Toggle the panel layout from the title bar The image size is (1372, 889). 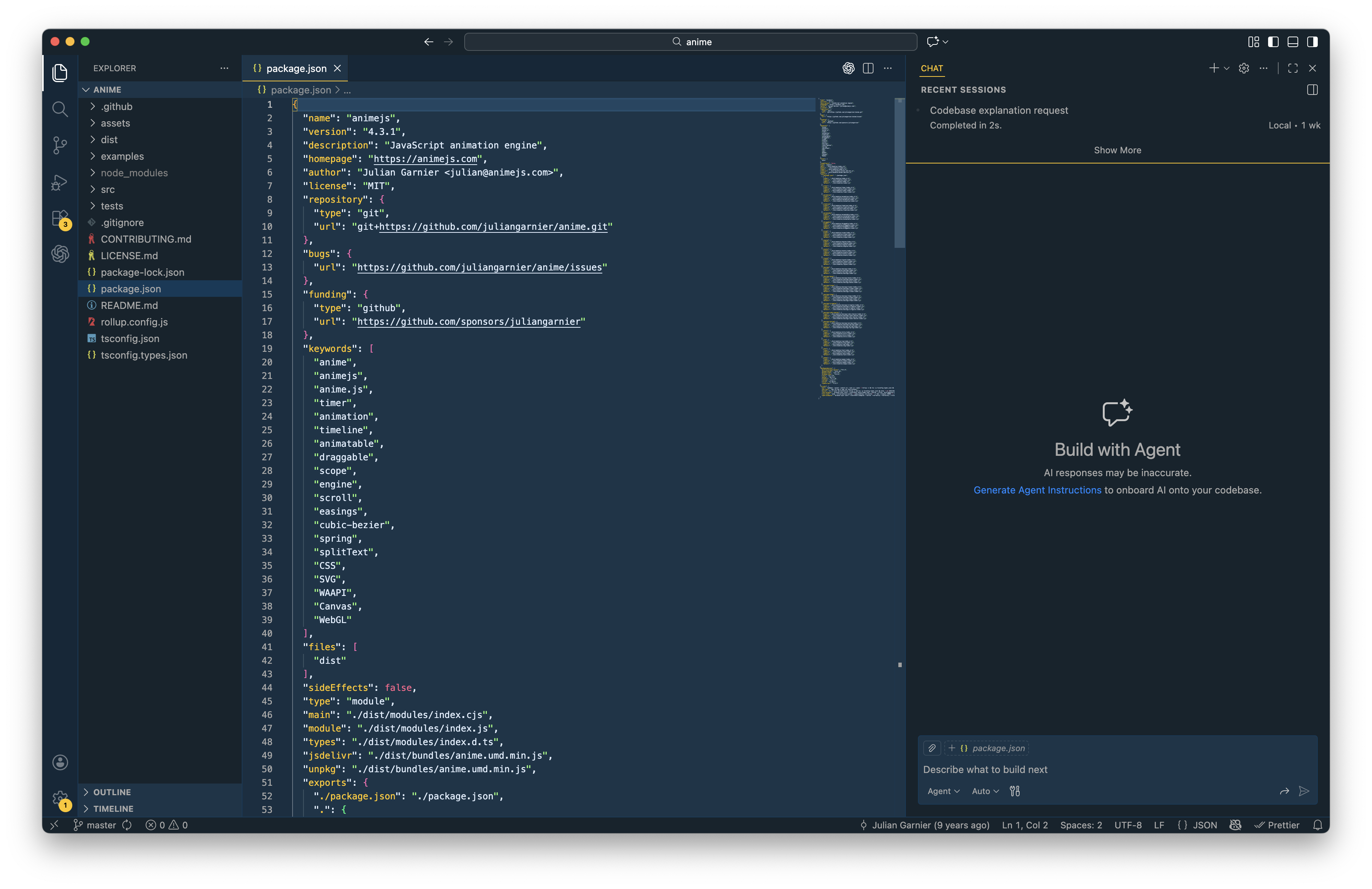point(1293,41)
